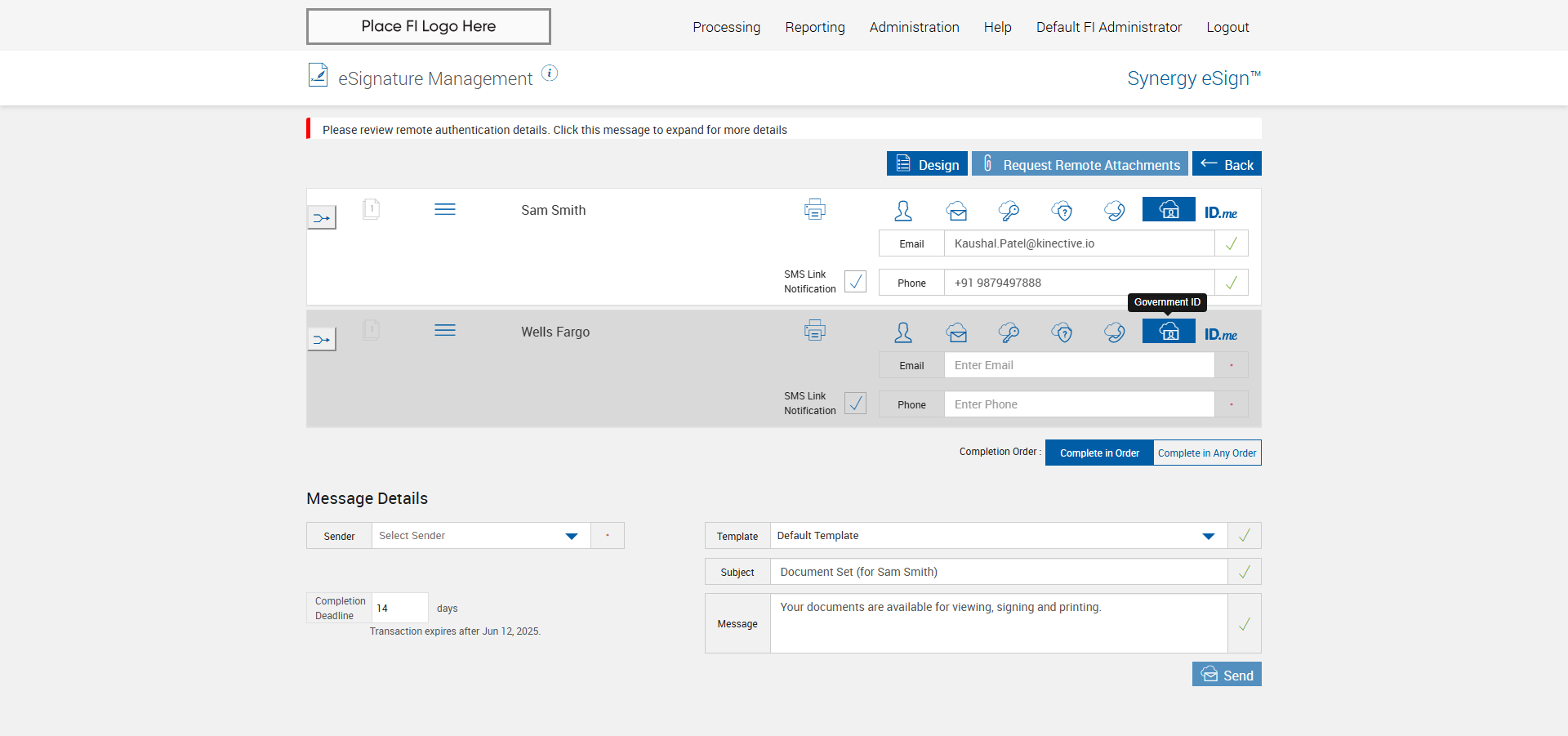Open the Help menu

997,27
